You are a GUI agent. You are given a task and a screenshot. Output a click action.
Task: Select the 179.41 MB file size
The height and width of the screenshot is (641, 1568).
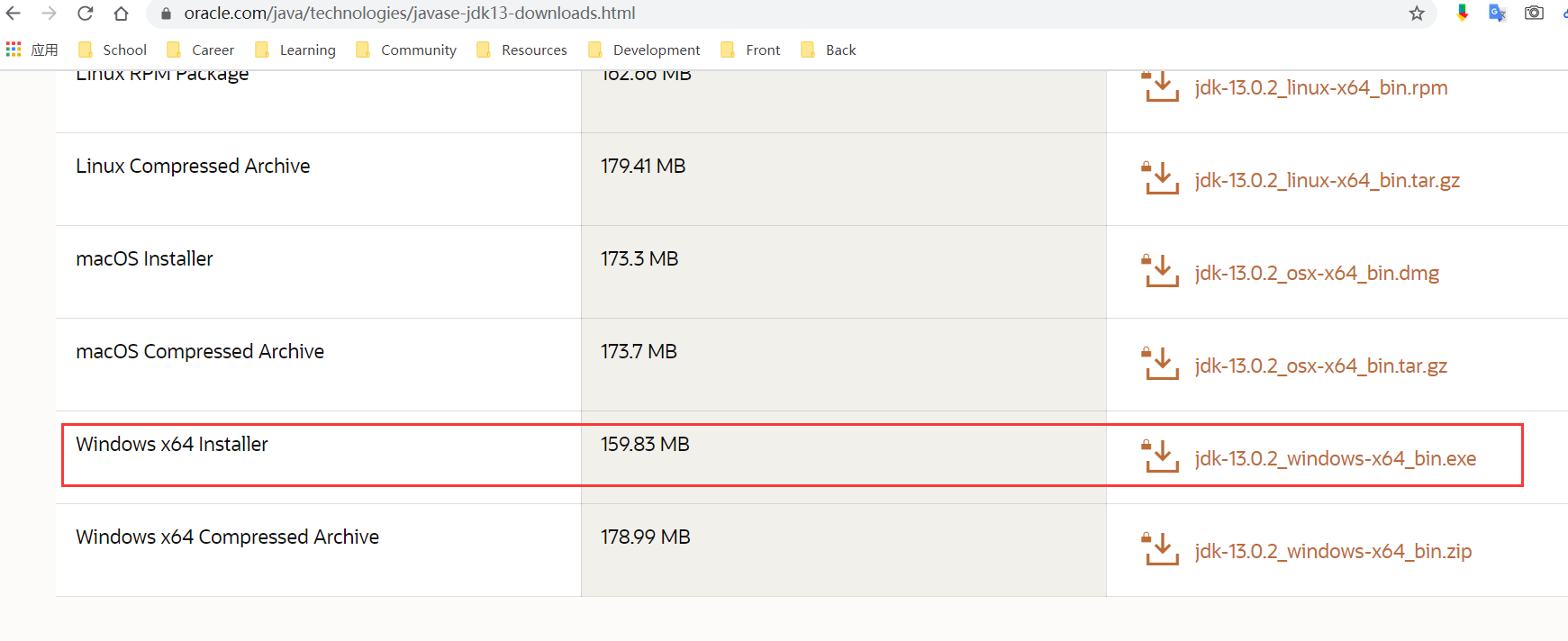pyautogui.click(x=643, y=166)
